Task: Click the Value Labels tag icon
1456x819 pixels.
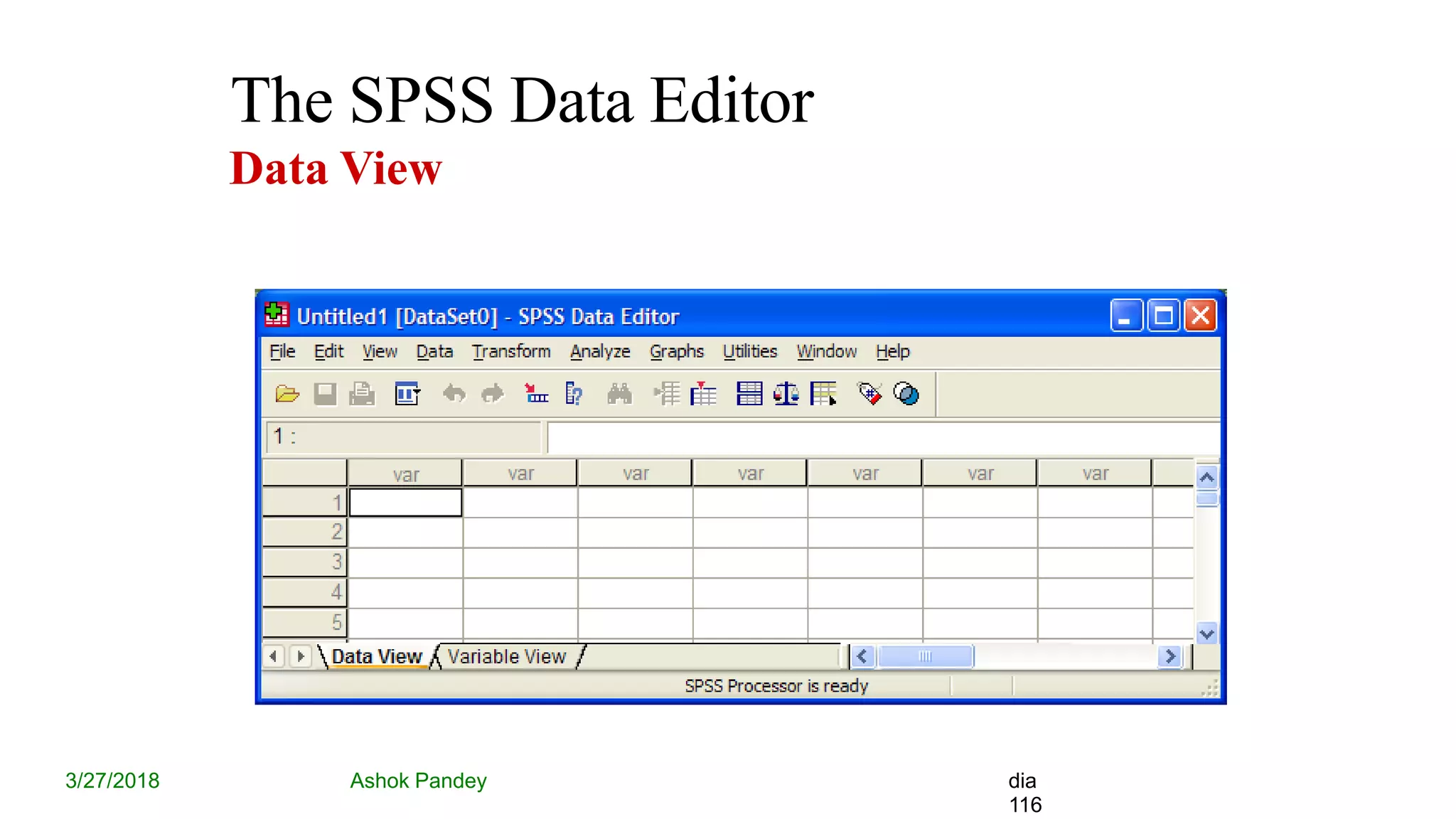Action: [x=869, y=394]
